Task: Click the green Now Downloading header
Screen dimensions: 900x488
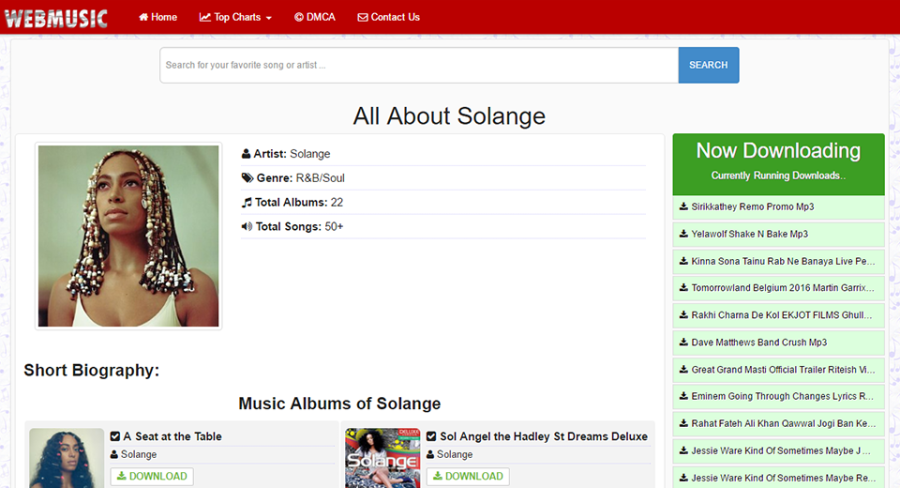Action: point(778,164)
